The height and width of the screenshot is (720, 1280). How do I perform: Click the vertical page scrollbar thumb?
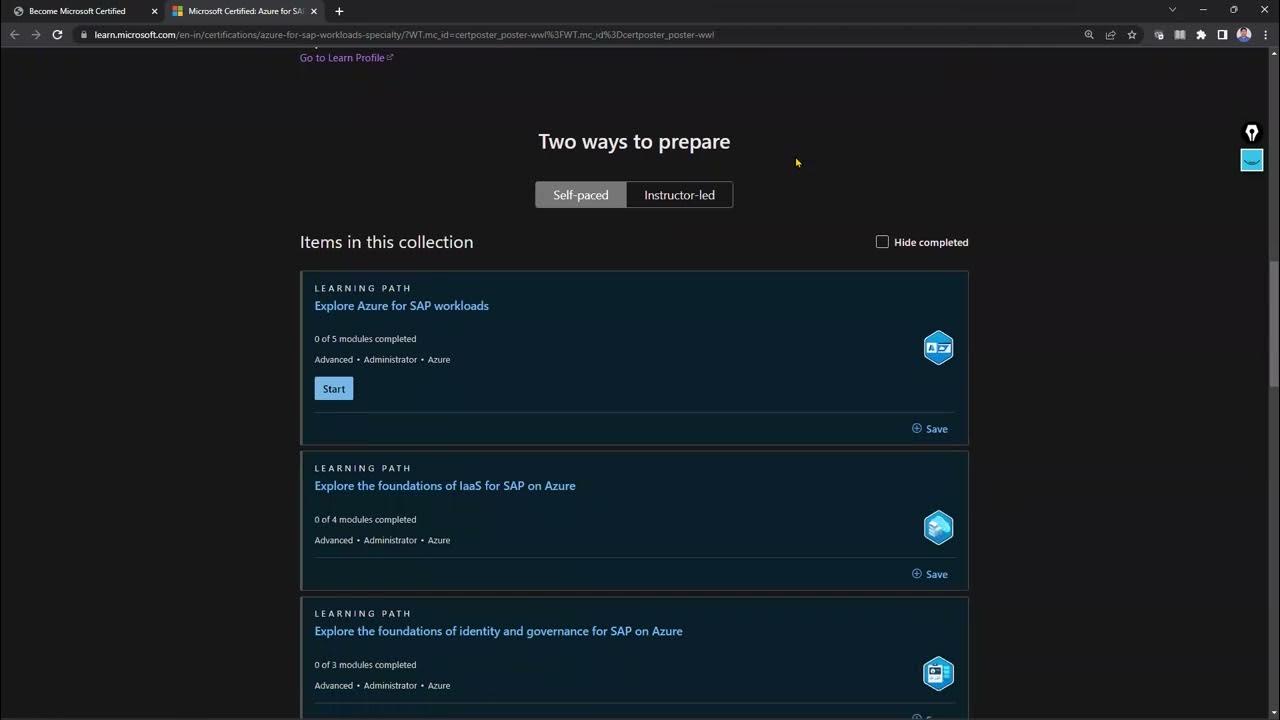point(1274,323)
